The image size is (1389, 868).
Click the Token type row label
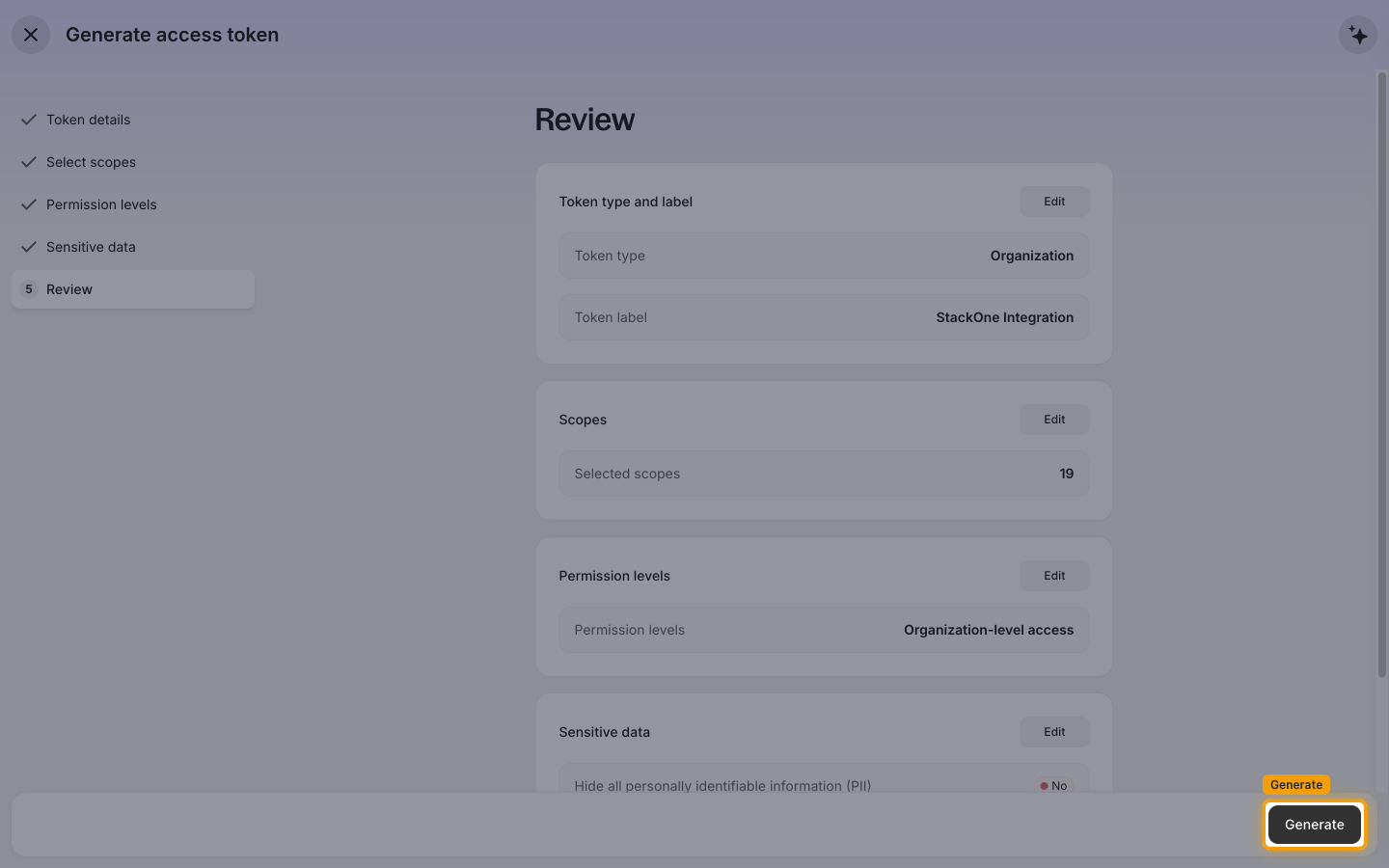610,256
